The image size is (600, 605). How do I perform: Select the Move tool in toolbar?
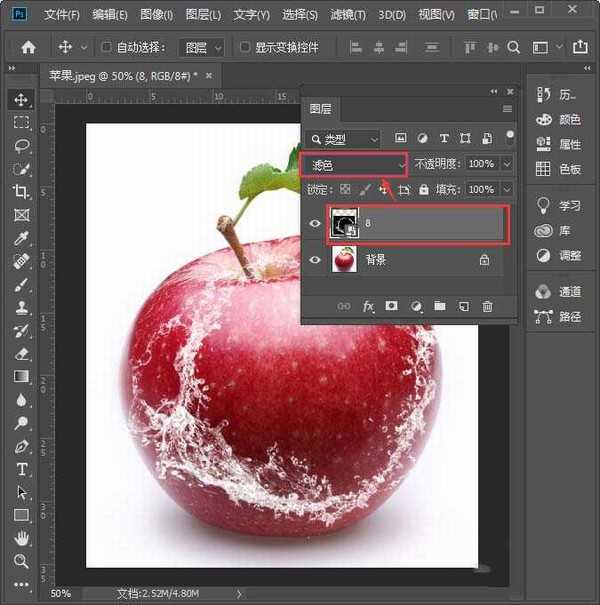(x=21, y=99)
